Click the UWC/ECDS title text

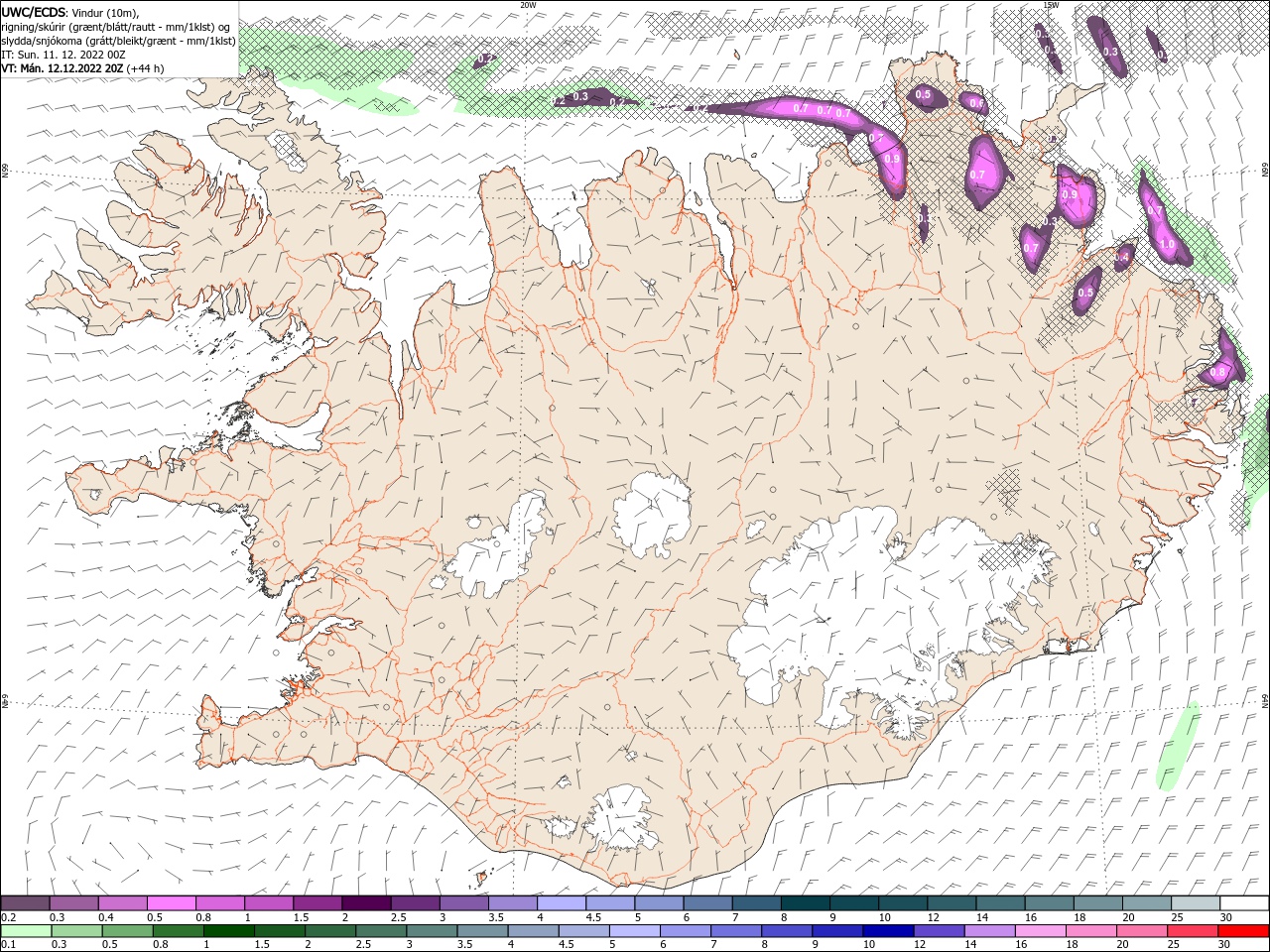coord(34,12)
